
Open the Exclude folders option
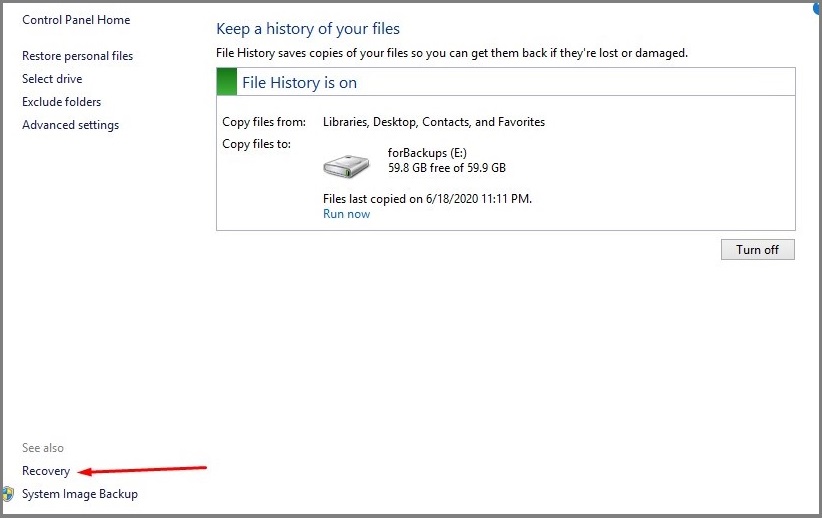[61, 102]
